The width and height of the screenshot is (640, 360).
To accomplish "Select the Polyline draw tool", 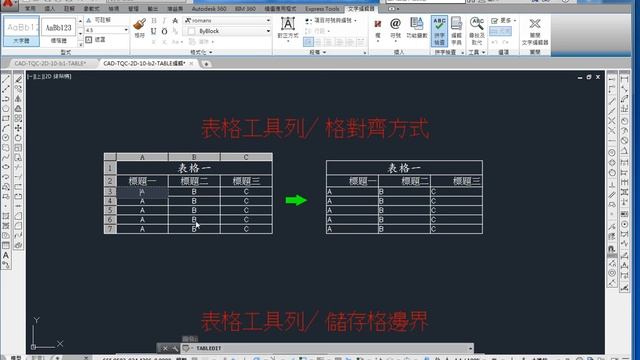I will [6, 99].
